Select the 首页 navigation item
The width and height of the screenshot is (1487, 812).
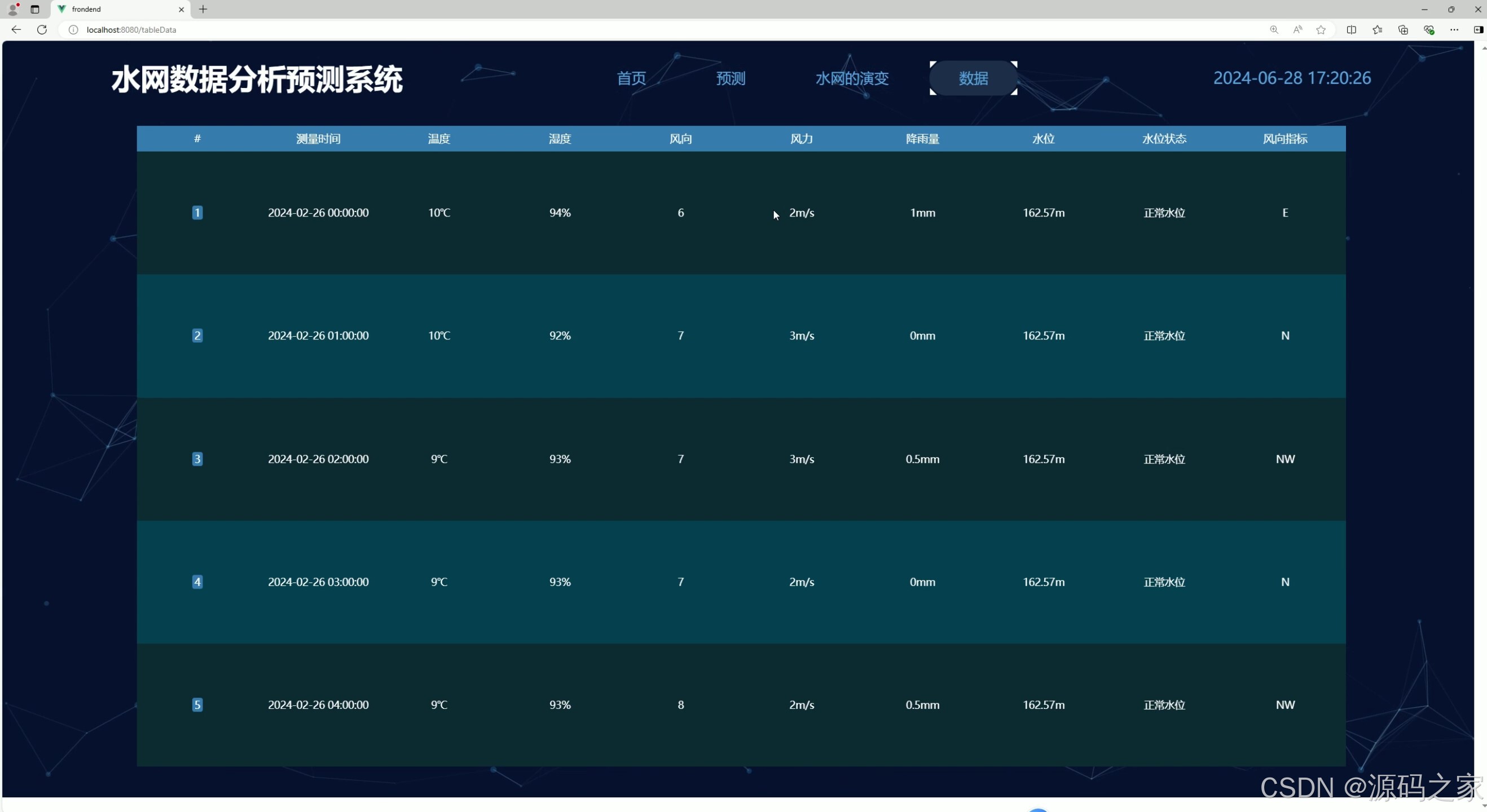coord(630,78)
